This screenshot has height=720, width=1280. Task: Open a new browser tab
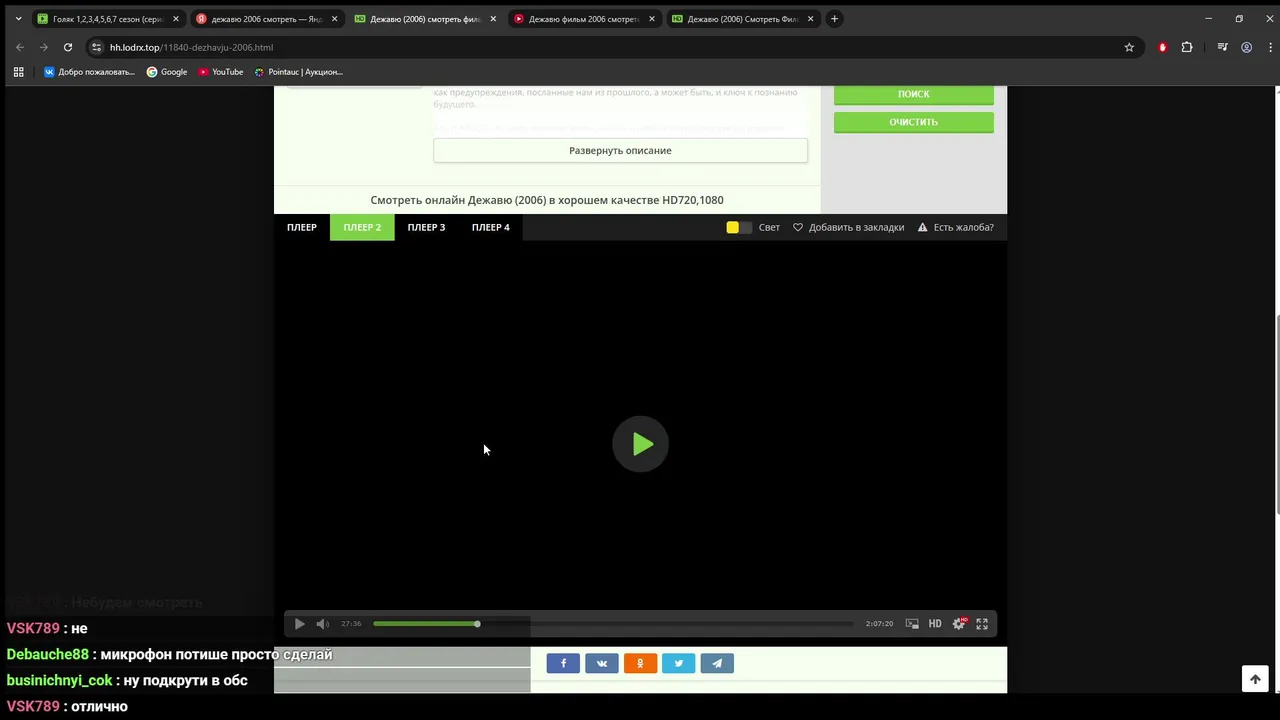tap(834, 19)
